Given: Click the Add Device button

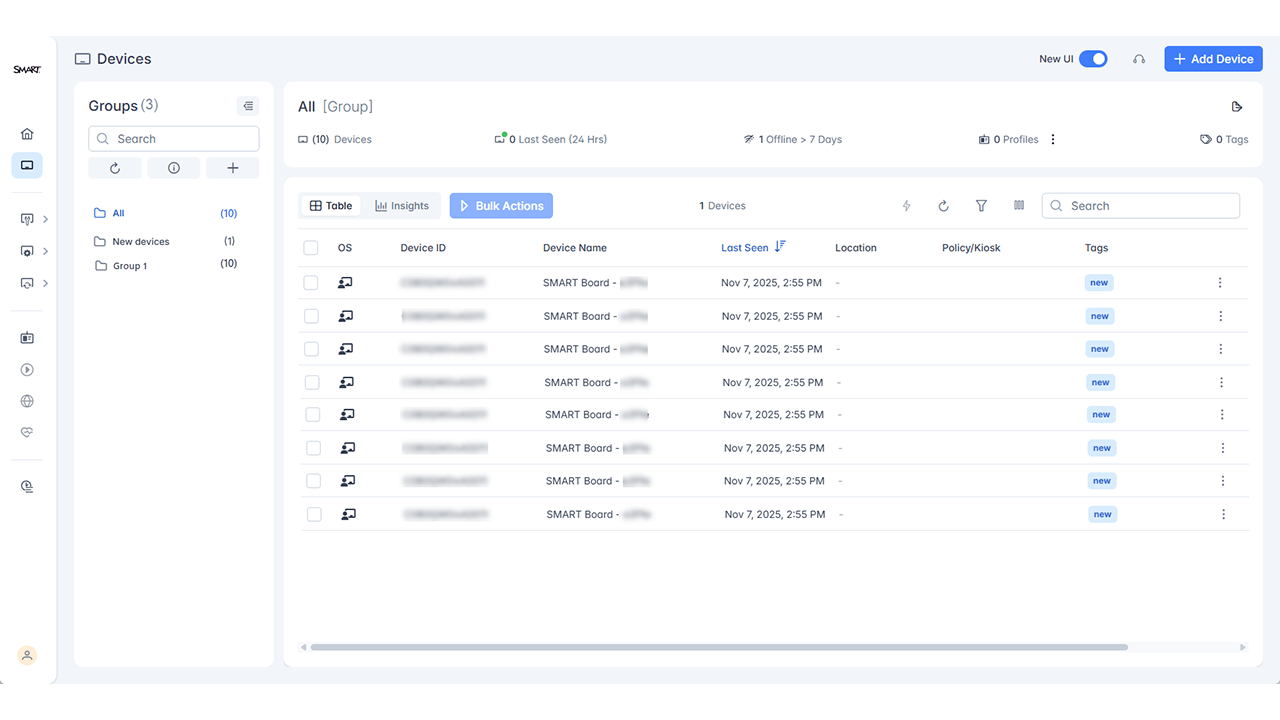Looking at the screenshot, I should 1213,58.
